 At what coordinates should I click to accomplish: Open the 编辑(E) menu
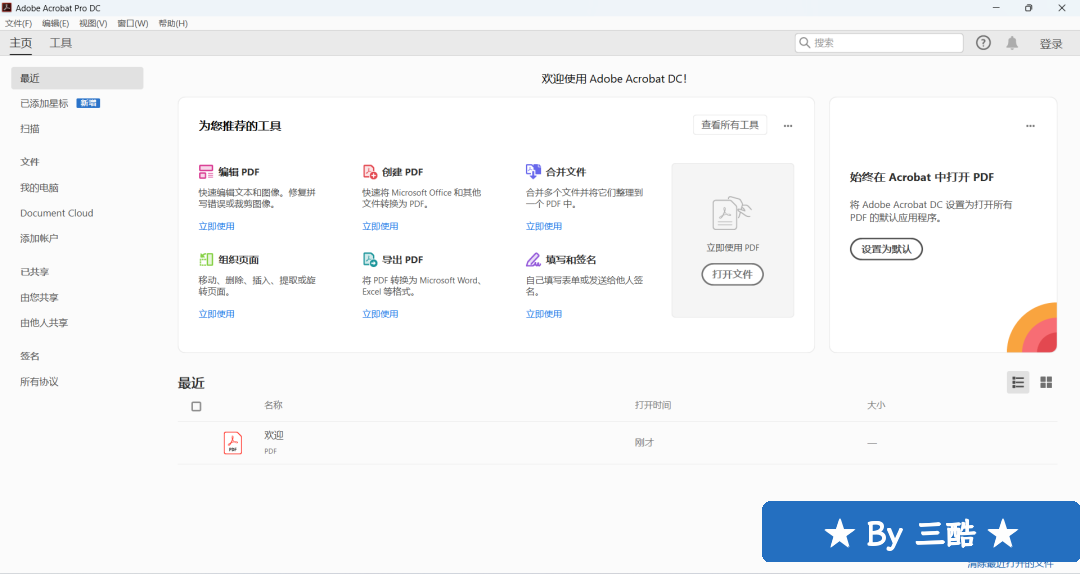coord(56,23)
